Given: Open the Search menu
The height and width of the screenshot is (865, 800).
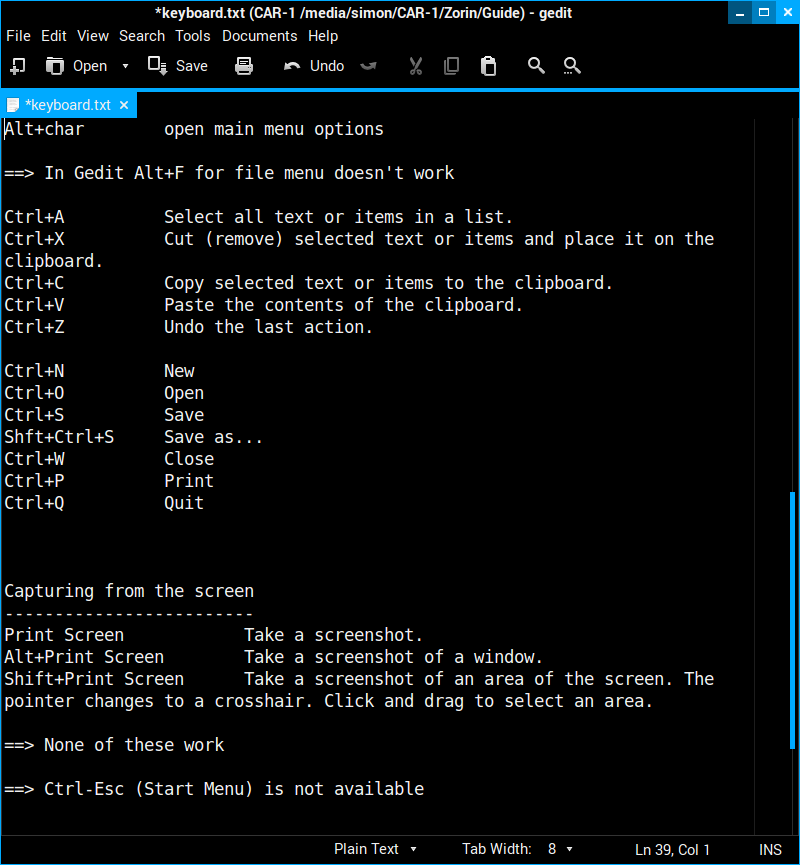Looking at the screenshot, I should click(142, 36).
